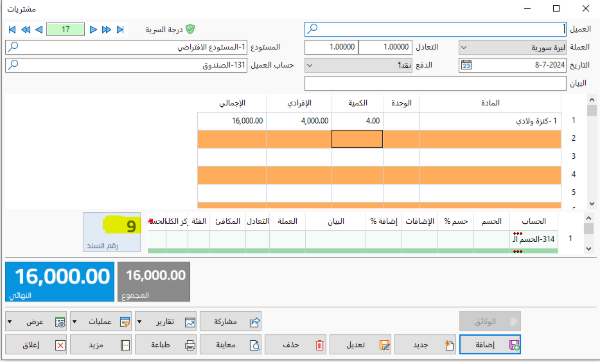Screen dimensions: 600x362
Task: Click the البيان statement input field
Action: tap(435, 83)
